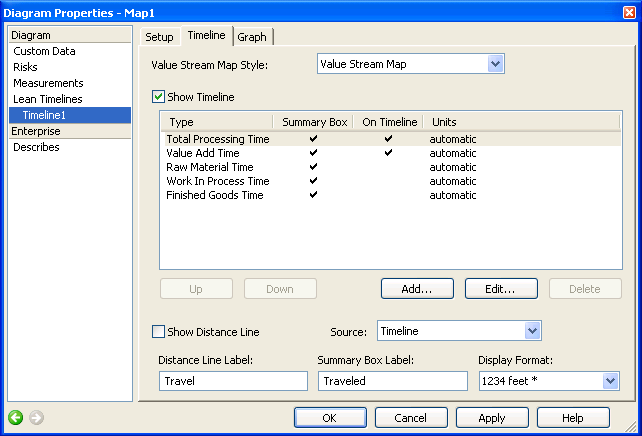Click the green back arrow icon
642x436 pixels.
(x=16, y=417)
